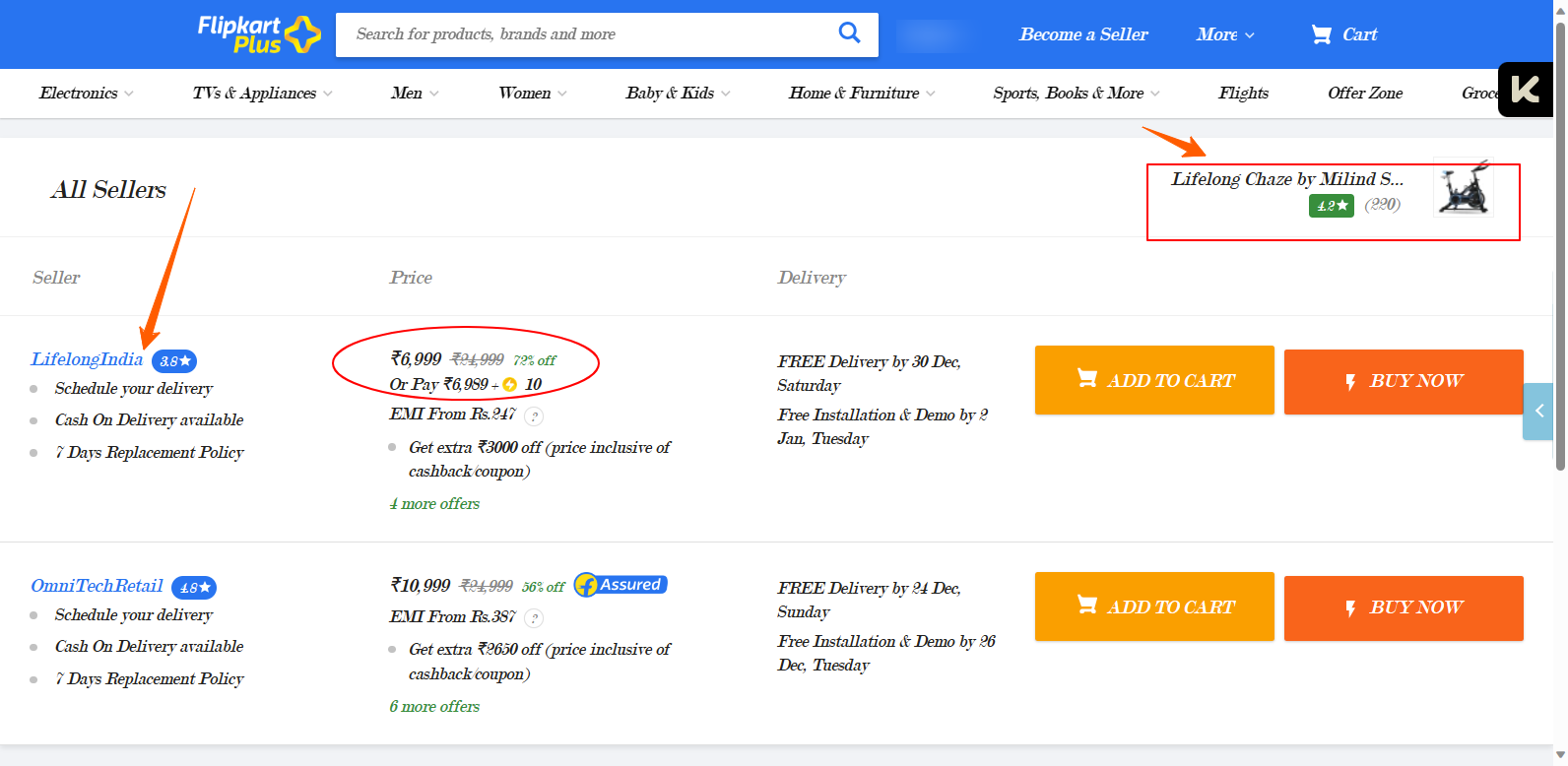Image resolution: width=1568 pixels, height=766 pixels.
Task: Click the LifelongIndia 3.8 star rating badge
Action: pos(174,361)
